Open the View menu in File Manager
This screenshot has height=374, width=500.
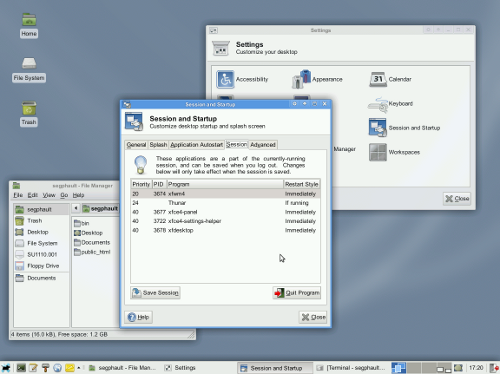(49, 195)
